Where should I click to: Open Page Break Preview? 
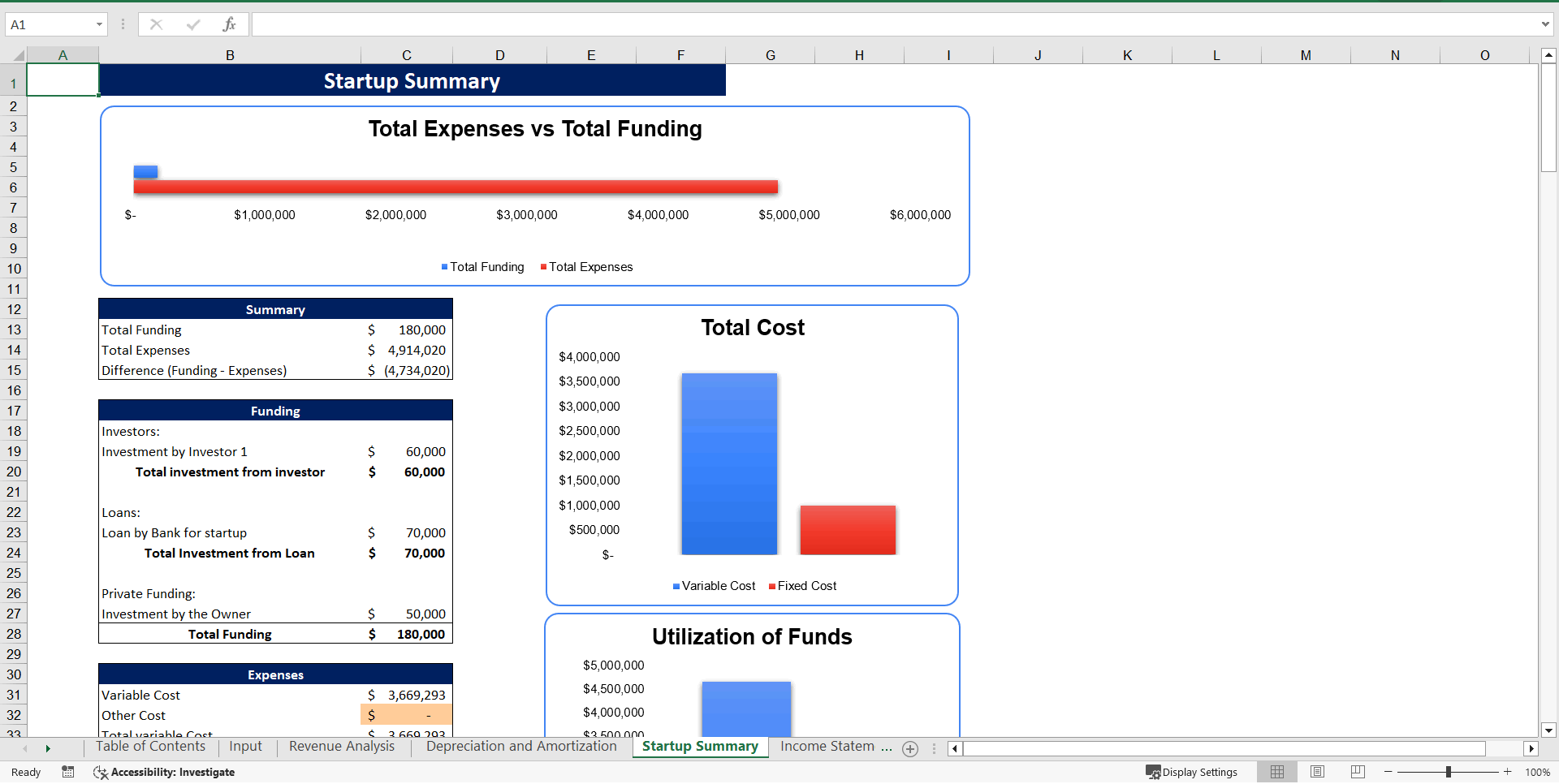(x=1357, y=772)
